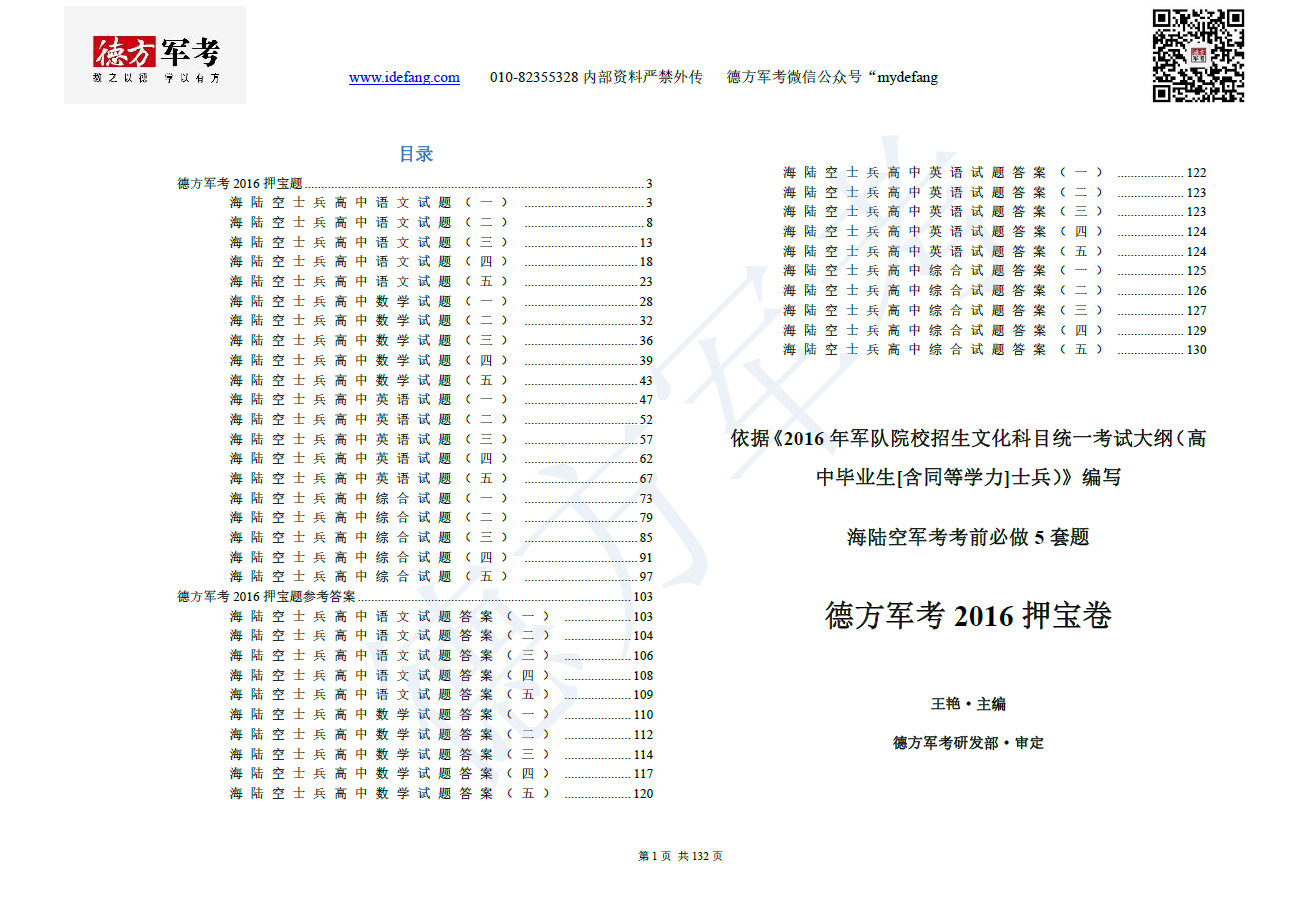Open TOC entry 高中数学试题（四）page 39

(x=441, y=360)
